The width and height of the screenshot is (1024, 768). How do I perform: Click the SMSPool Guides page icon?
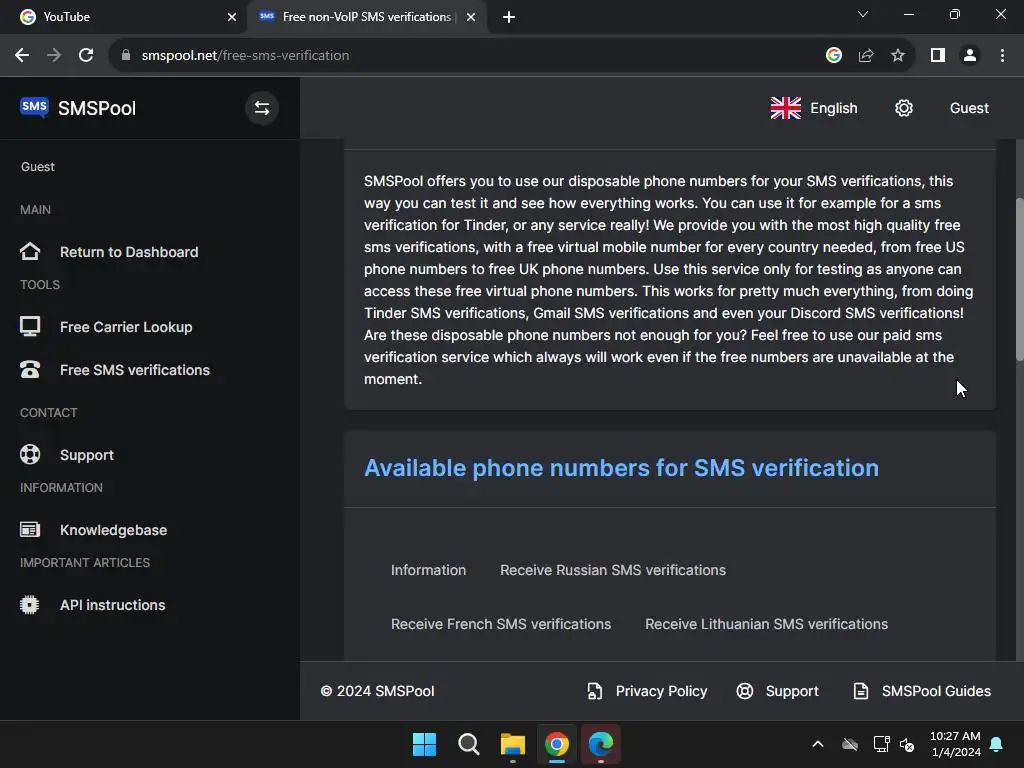coord(861,691)
